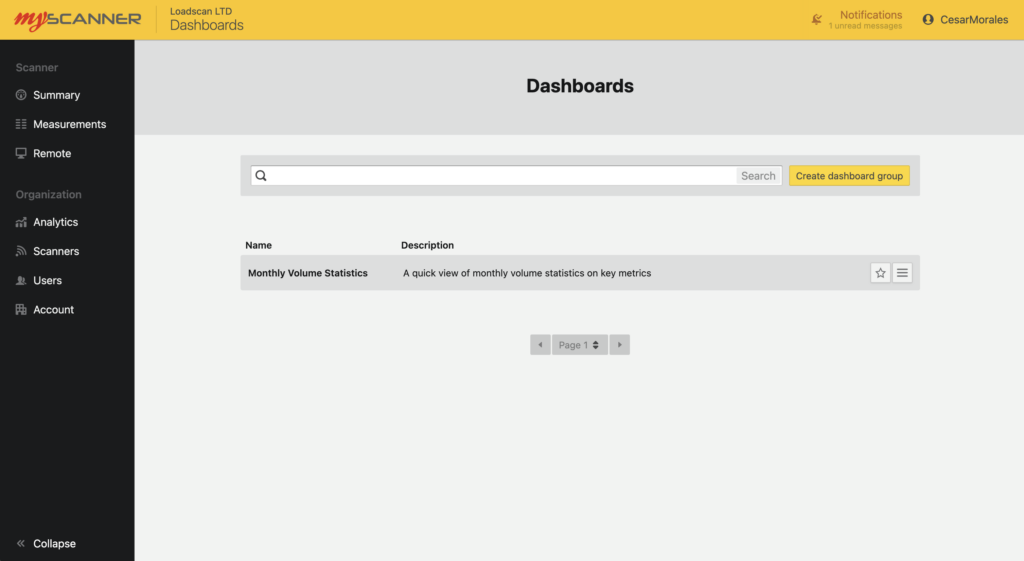Open the Account menu item
1024x561 pixels.
[54, 310]
